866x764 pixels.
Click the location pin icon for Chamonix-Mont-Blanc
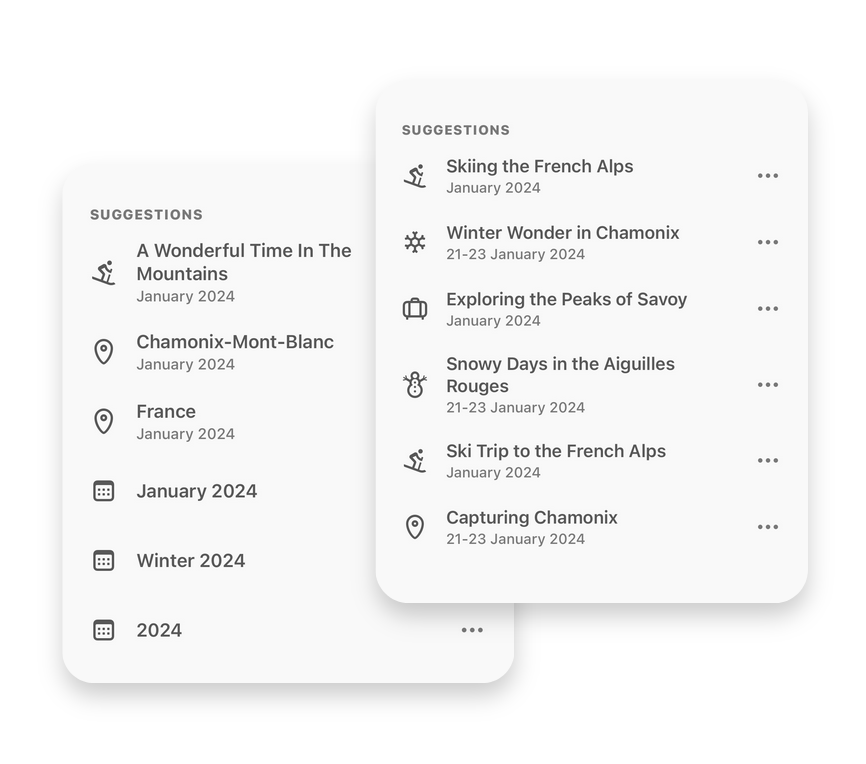pyautogui.click(x=104, y=352)
